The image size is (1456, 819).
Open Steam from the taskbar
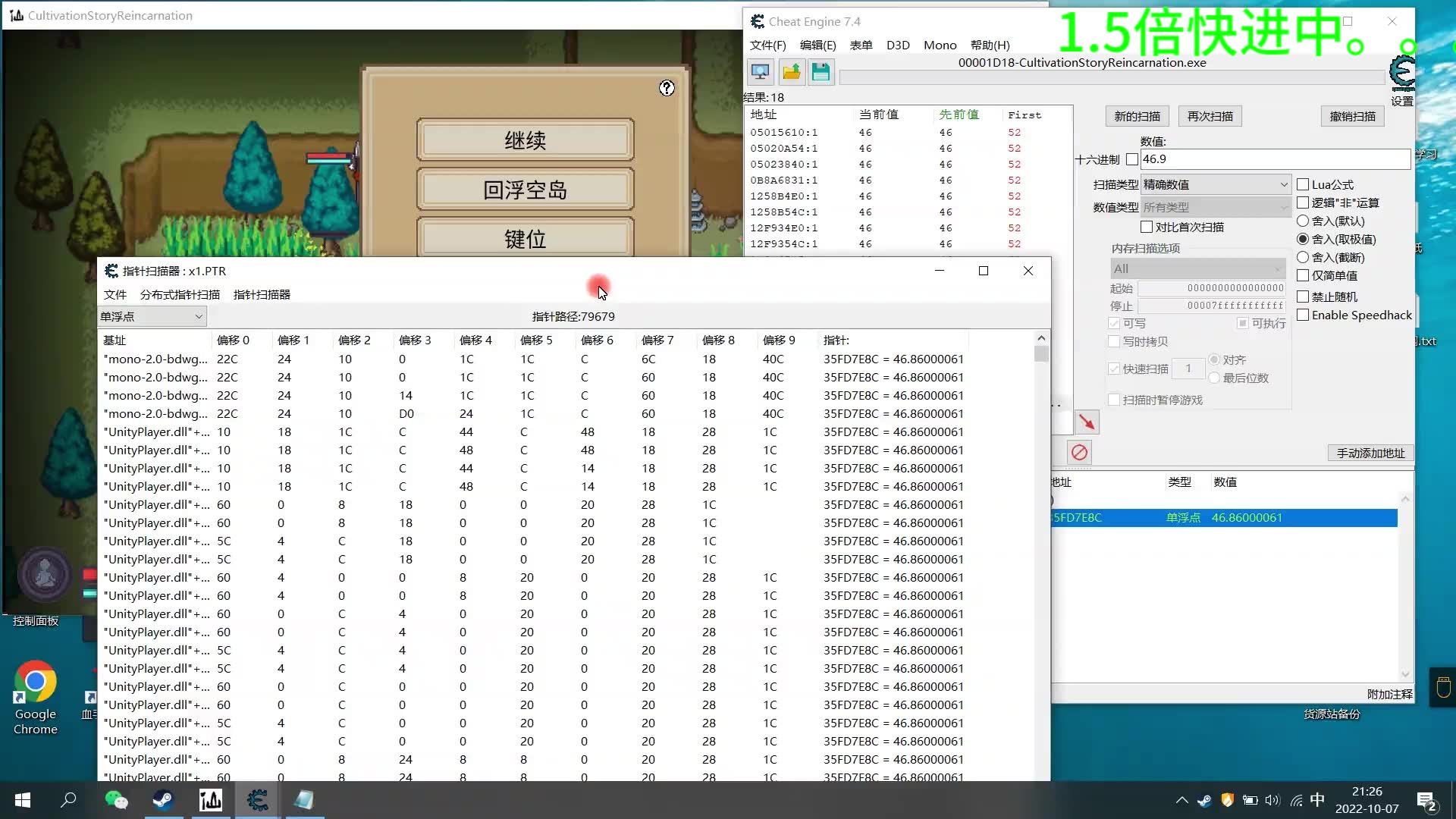[x=163, y=800]
